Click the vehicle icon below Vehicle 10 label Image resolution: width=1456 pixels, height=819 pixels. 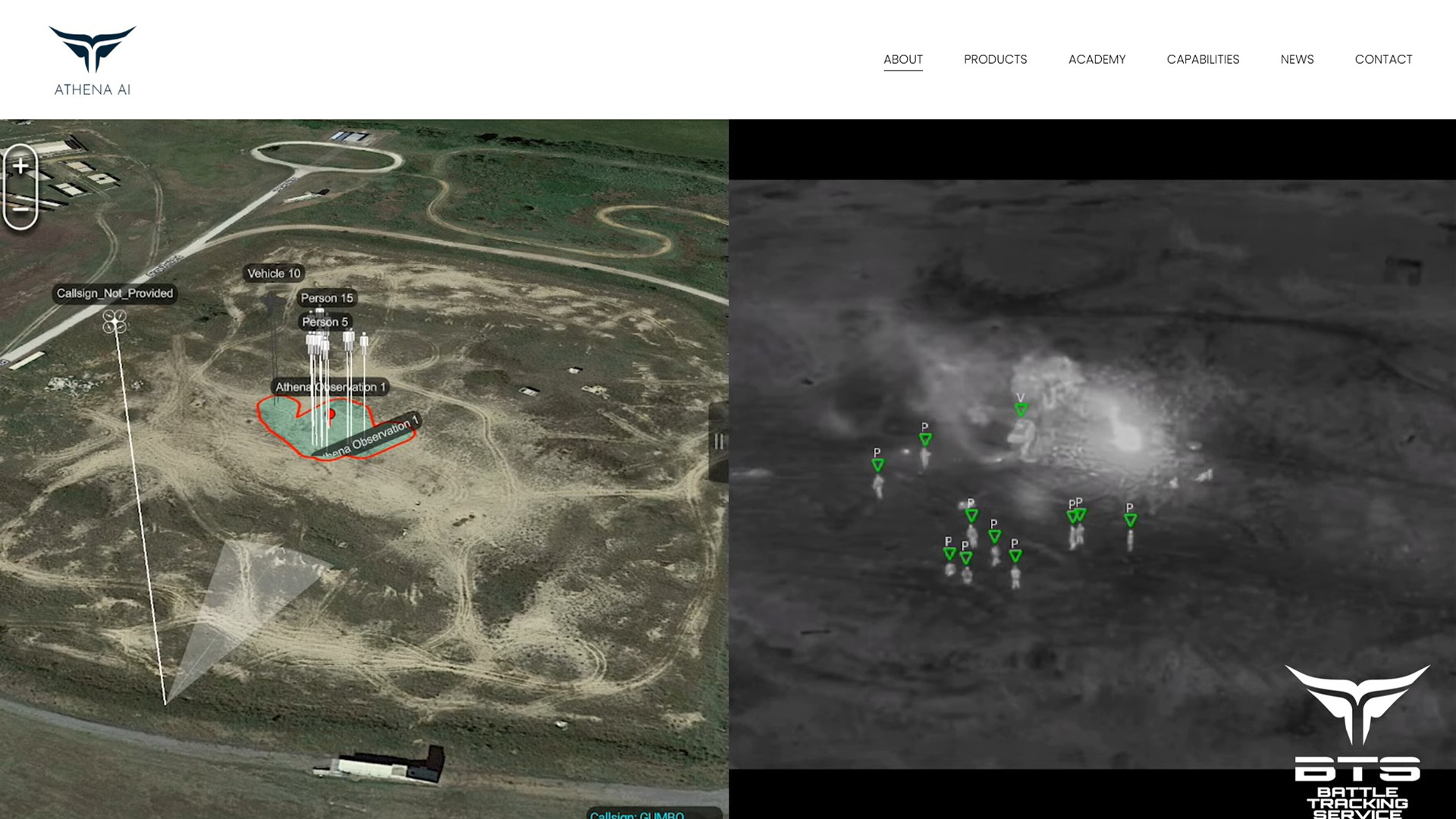273,305
